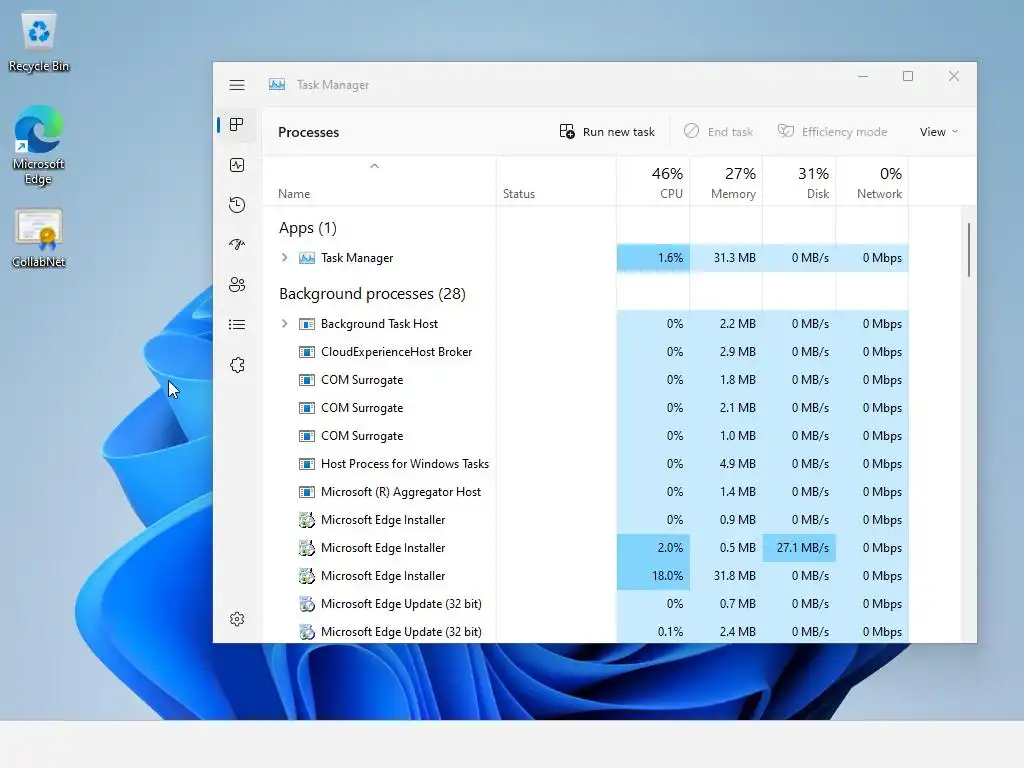This screenshot has height=768, width=1024.
Task: Select Microsoft (R) Aggregator Host row
Action: pos(586,492)
